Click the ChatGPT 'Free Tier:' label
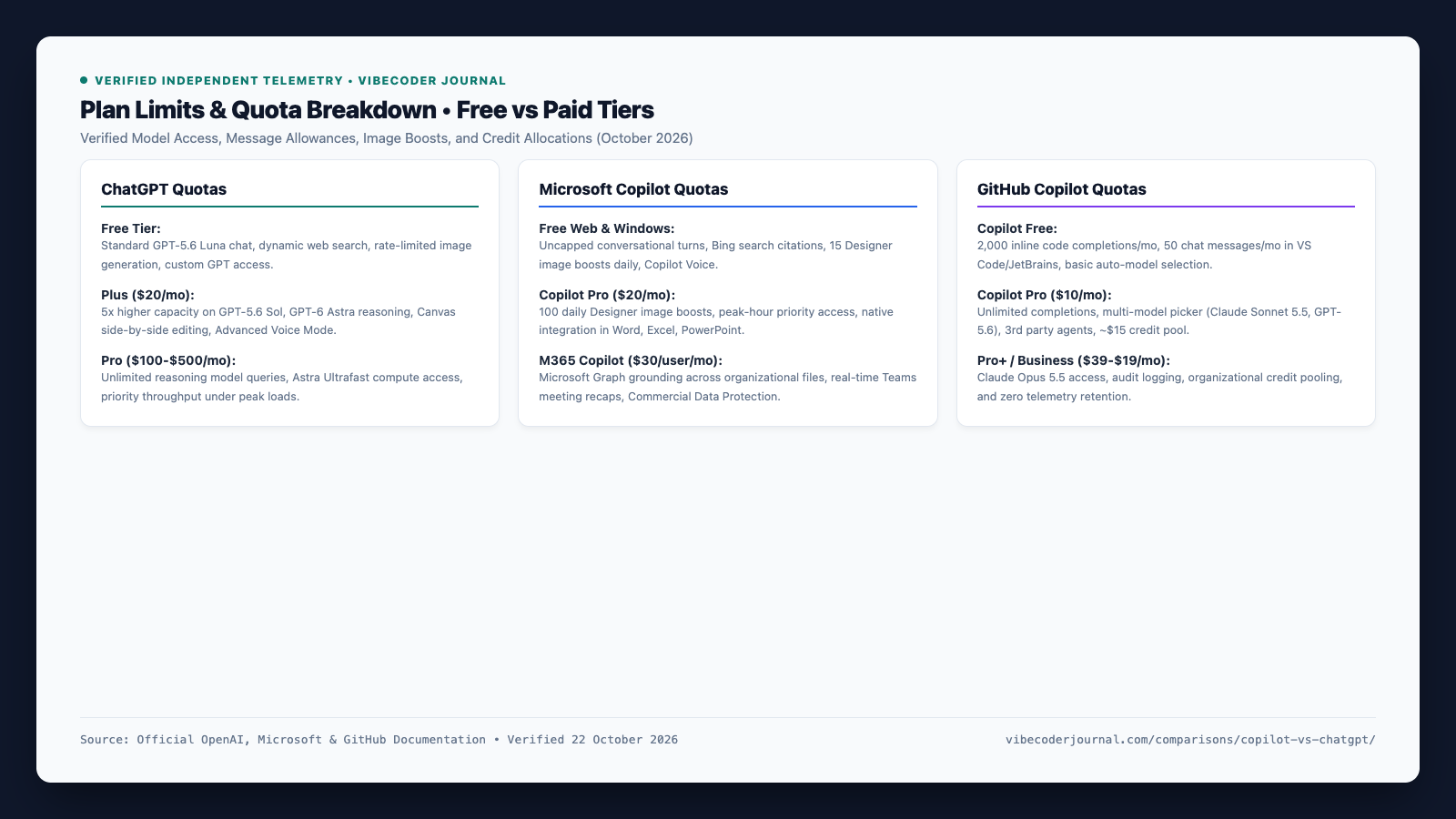Viewport: 1456px width, 819px height. 131,228
